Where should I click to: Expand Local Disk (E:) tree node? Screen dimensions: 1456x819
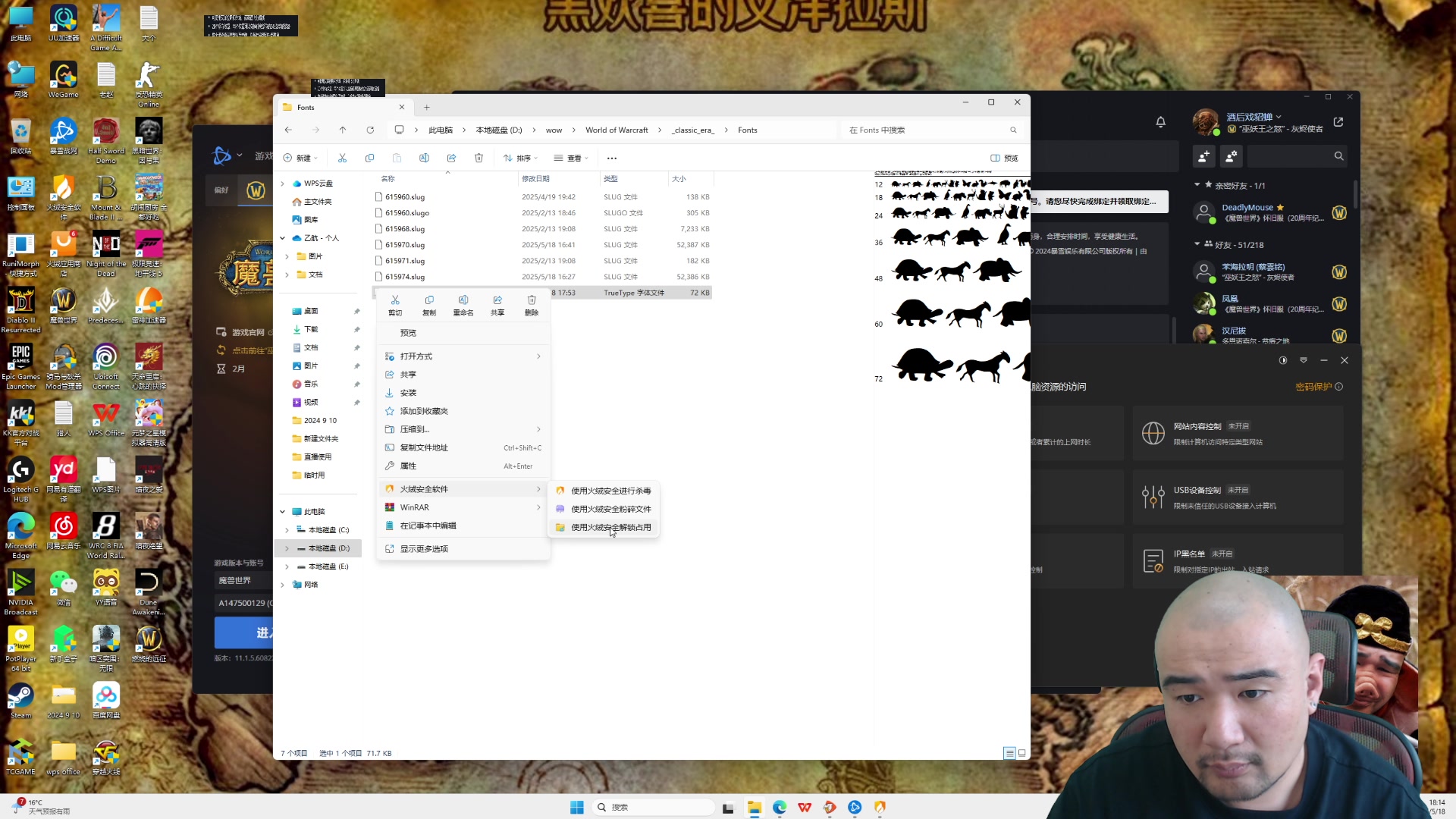287,566
